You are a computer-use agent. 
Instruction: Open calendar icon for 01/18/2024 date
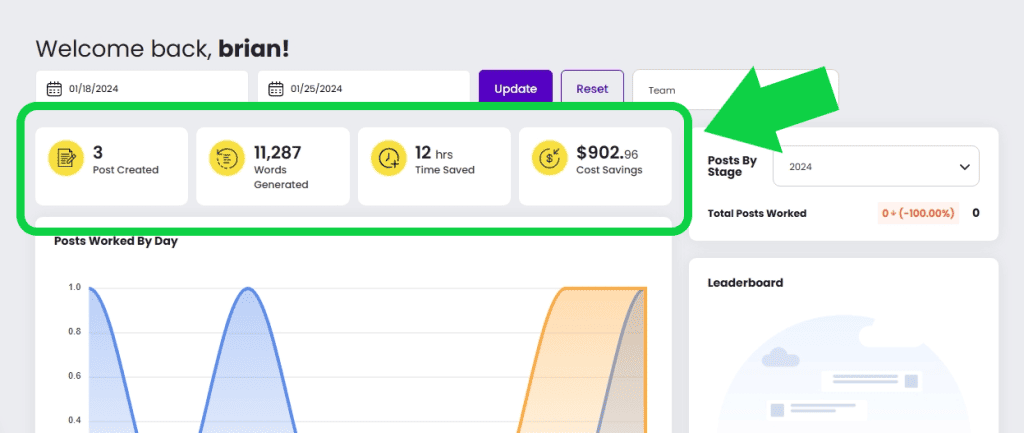point(54,89)
